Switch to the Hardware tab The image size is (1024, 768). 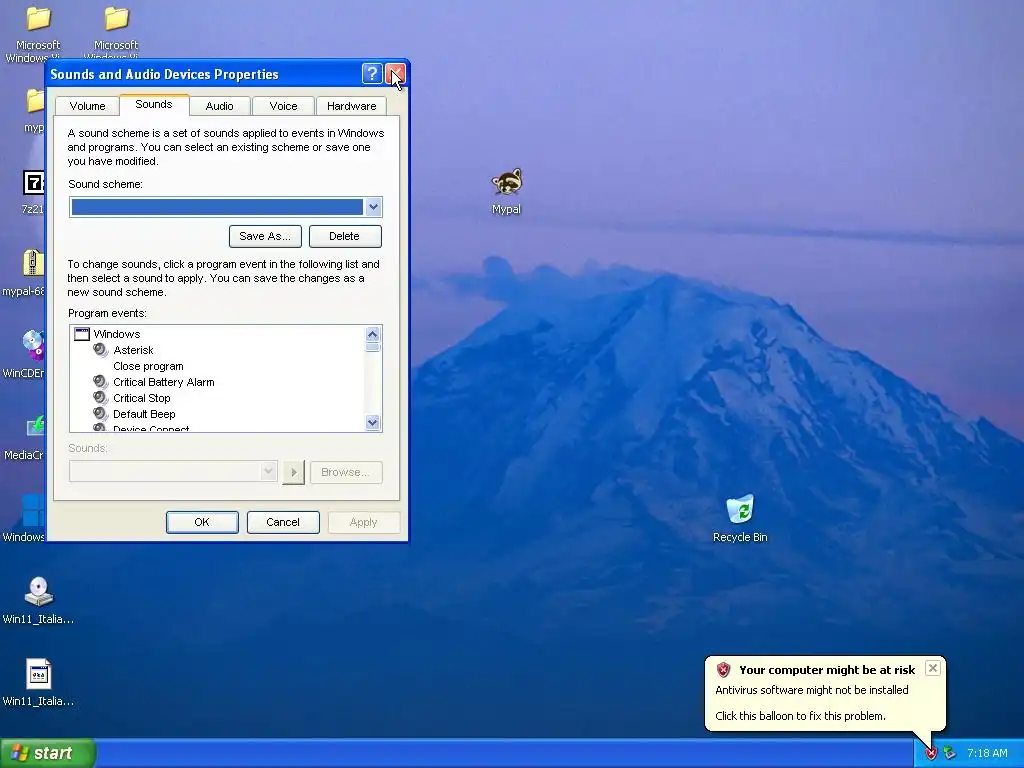click(x=351, y=106)
